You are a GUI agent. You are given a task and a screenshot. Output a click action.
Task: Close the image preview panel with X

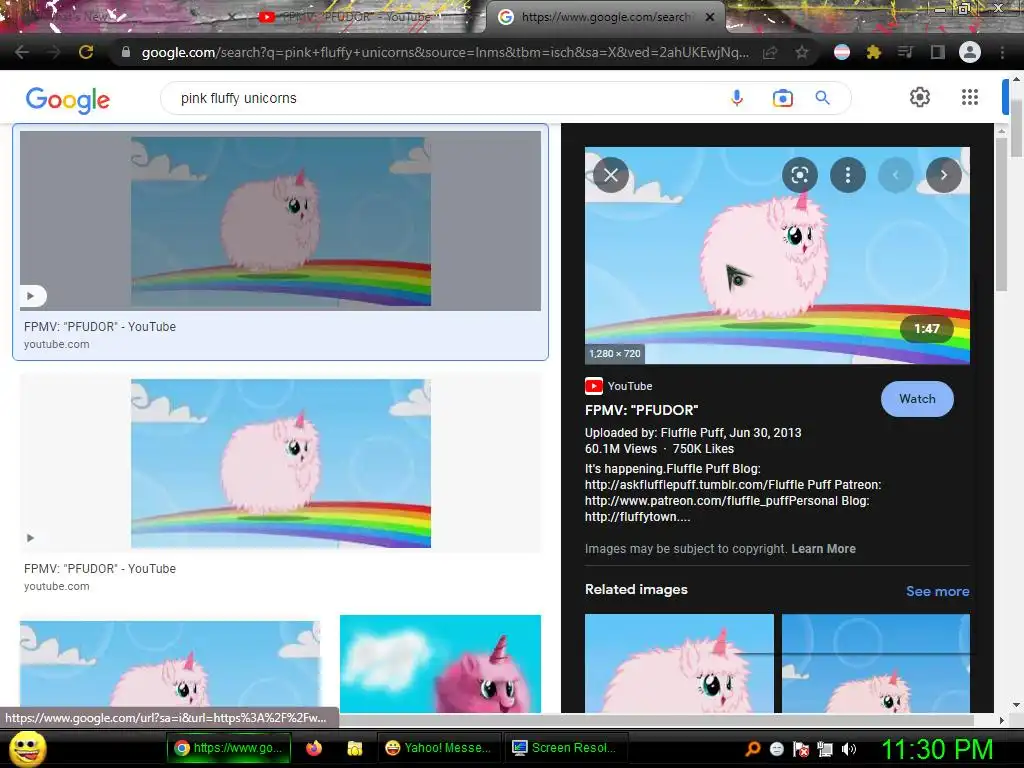(x=611, y=175)
